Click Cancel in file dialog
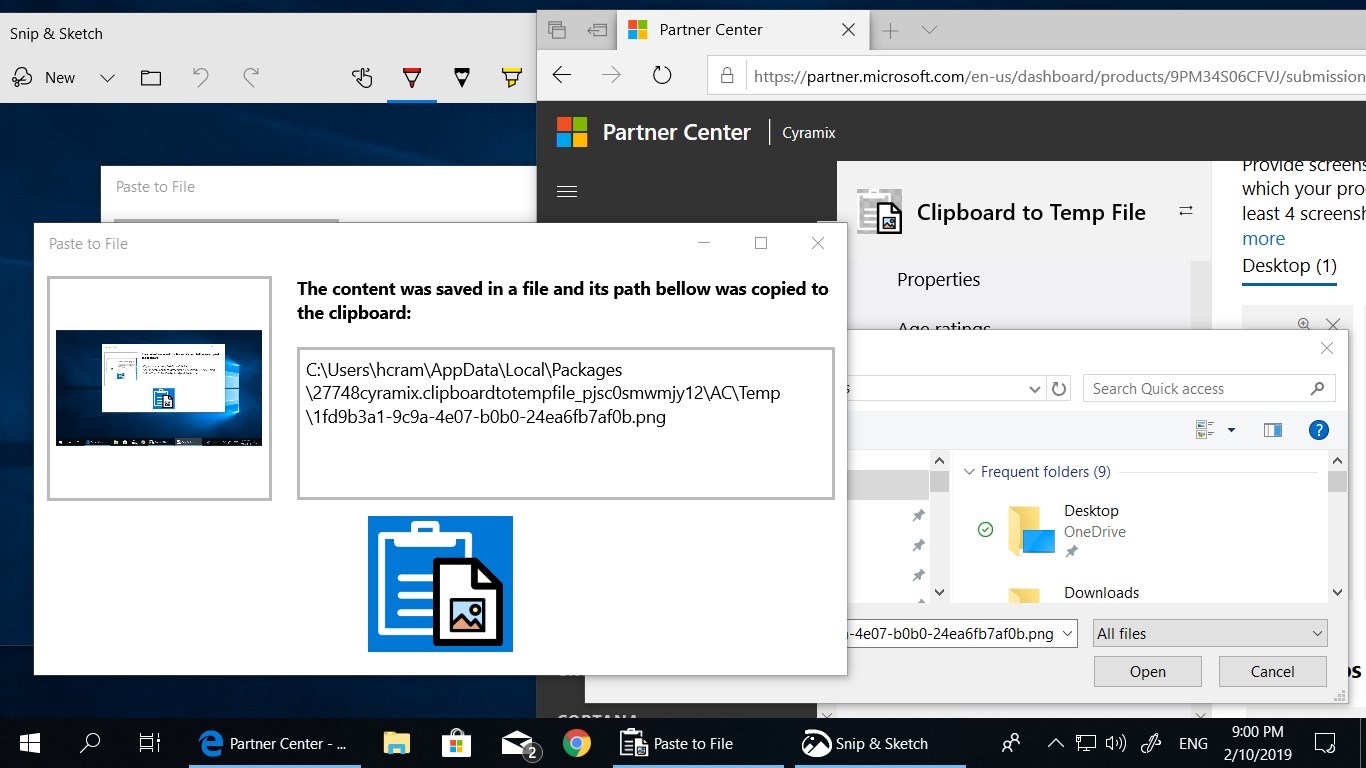Viewport: 1366px width, 768px height. [1272, 672]
